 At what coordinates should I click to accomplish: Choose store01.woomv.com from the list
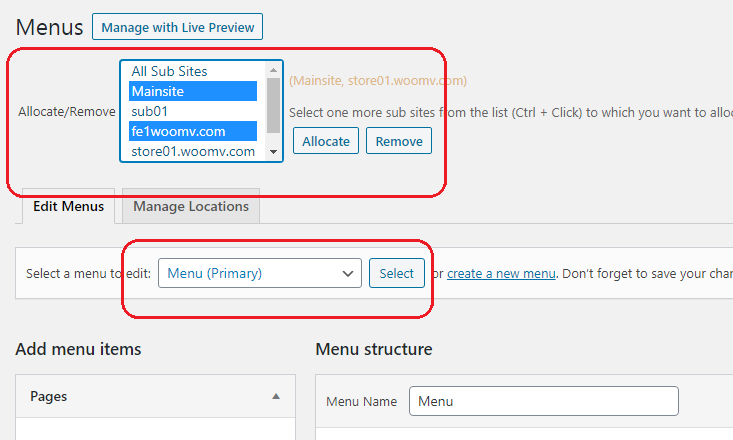193,151
